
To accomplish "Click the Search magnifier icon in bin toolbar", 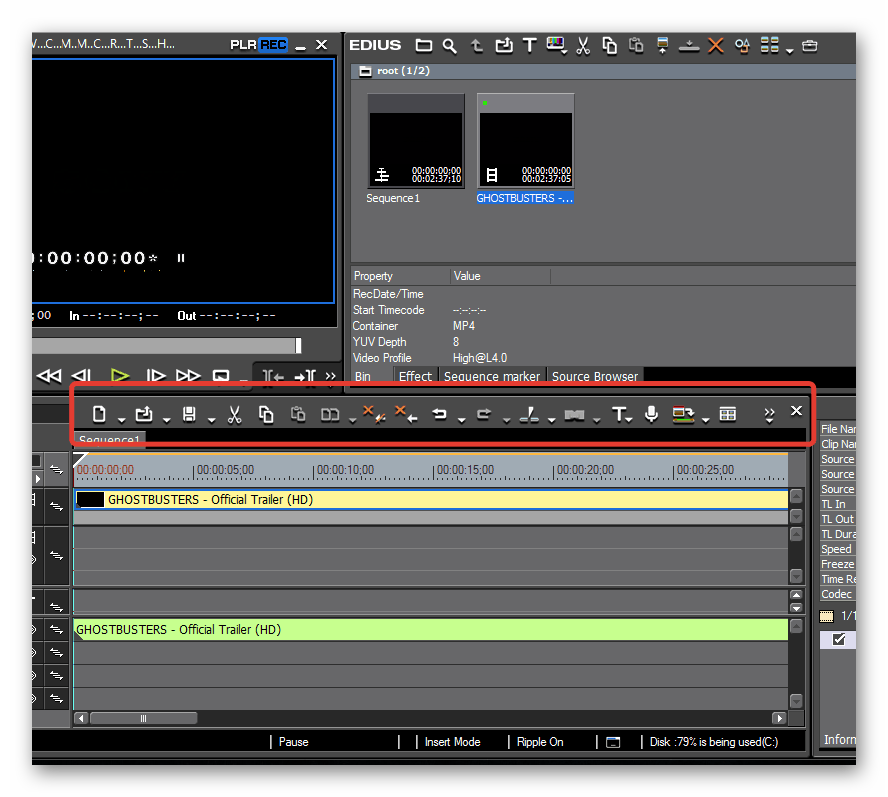I will [x=450, y=45].
